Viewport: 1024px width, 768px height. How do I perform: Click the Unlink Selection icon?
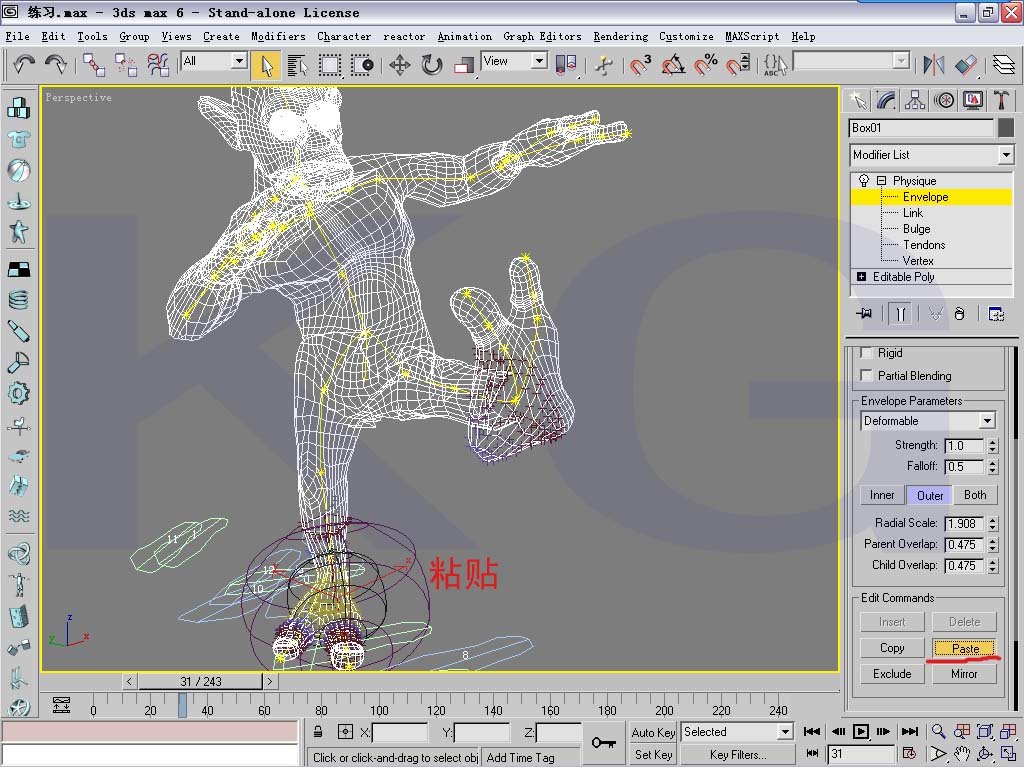pos(125,65)
